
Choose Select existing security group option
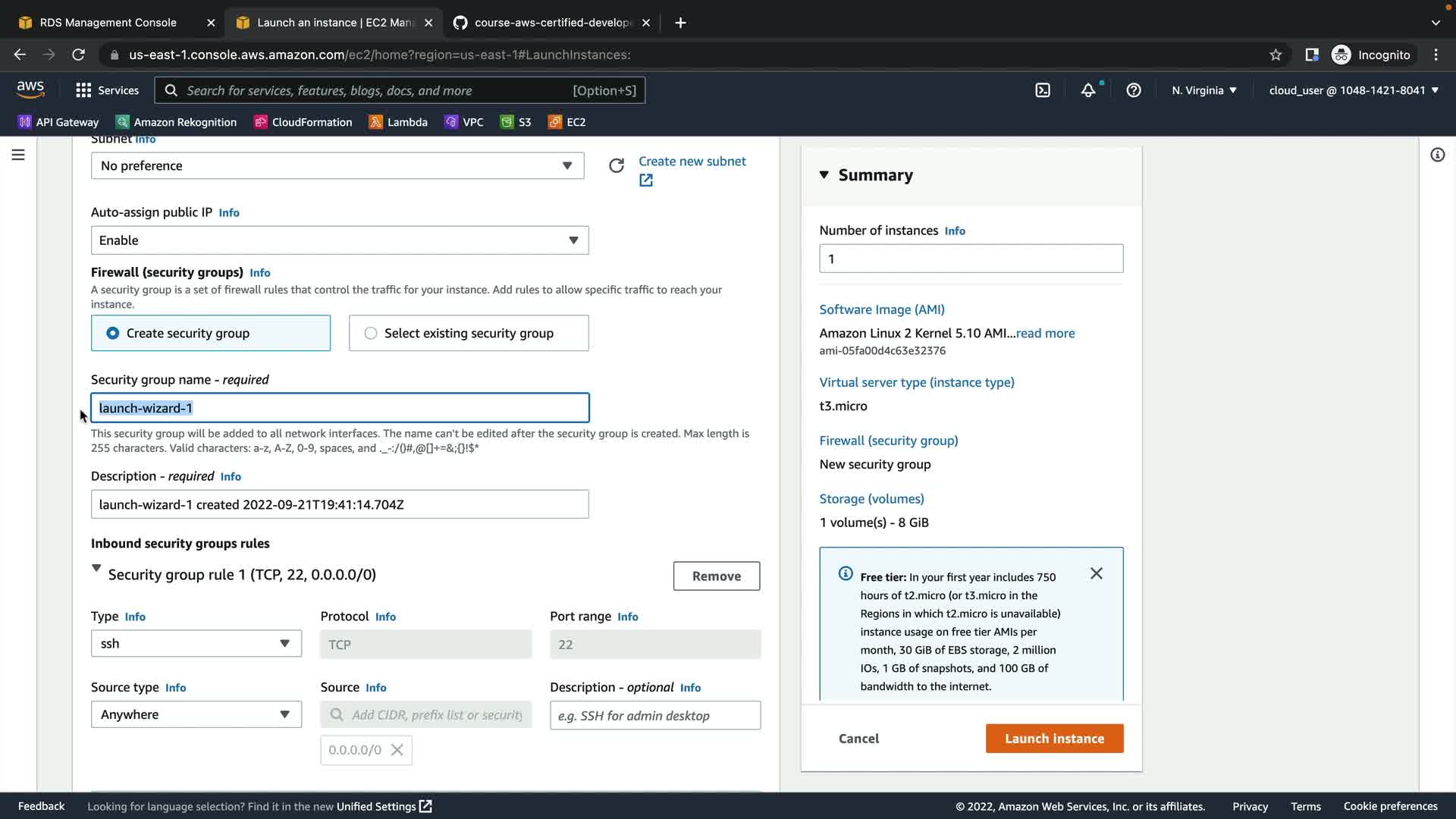[371, 334]
